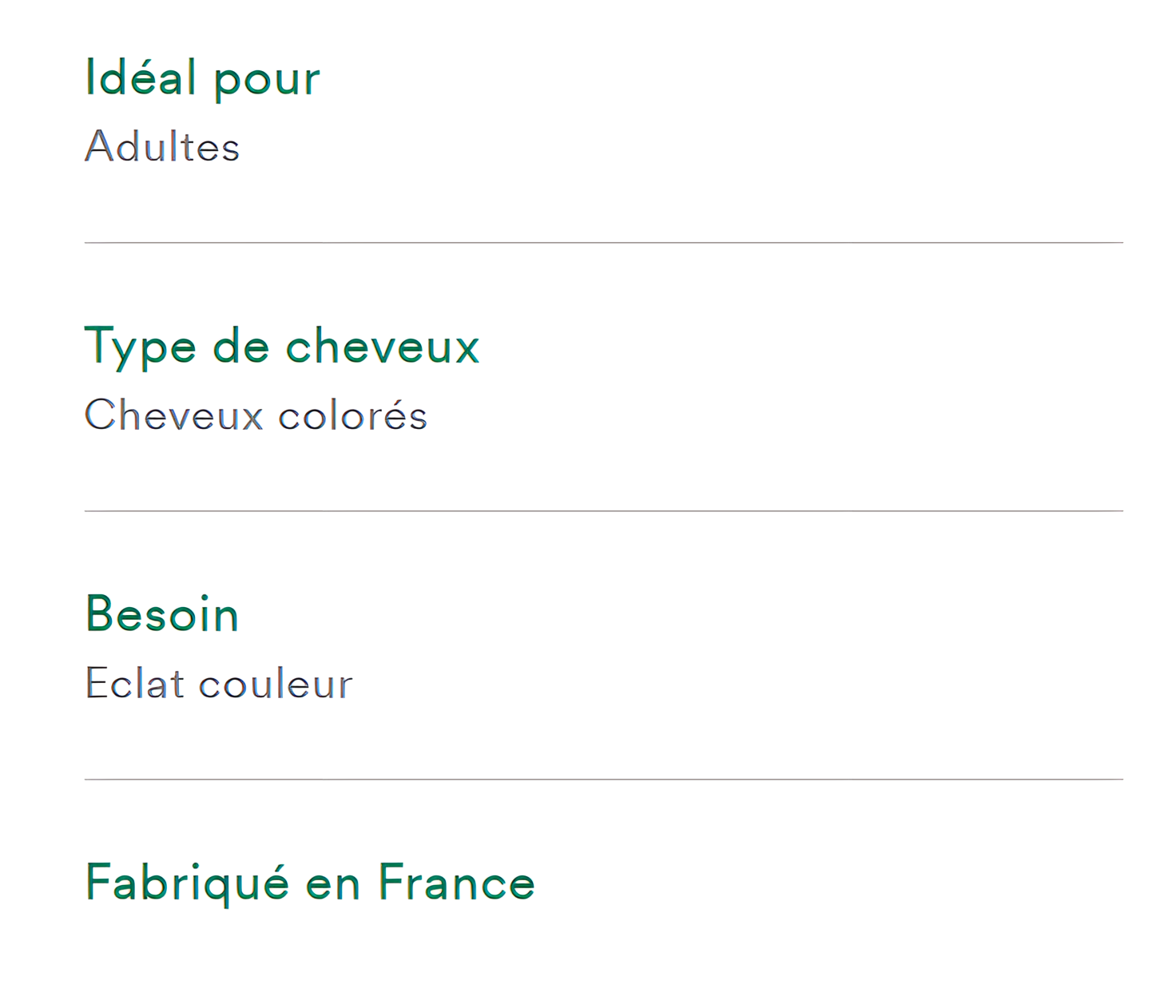Select the 'Cheveux colorés' value

point(256,415)
